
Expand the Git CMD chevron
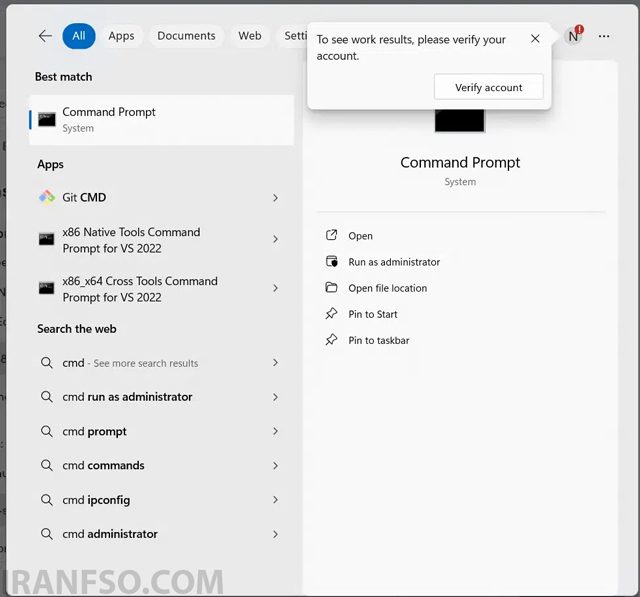pos(276,198)
